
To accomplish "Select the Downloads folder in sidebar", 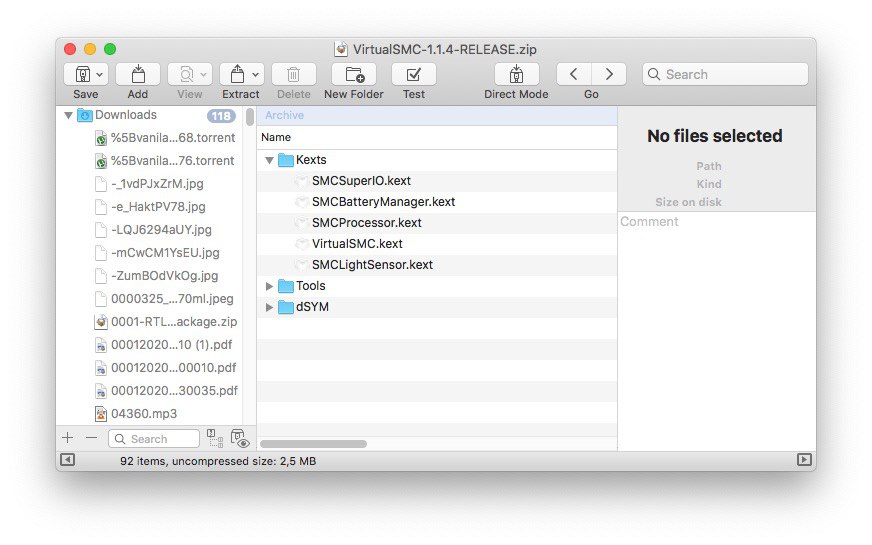I will pyautogui.click(x=126, y=115).
